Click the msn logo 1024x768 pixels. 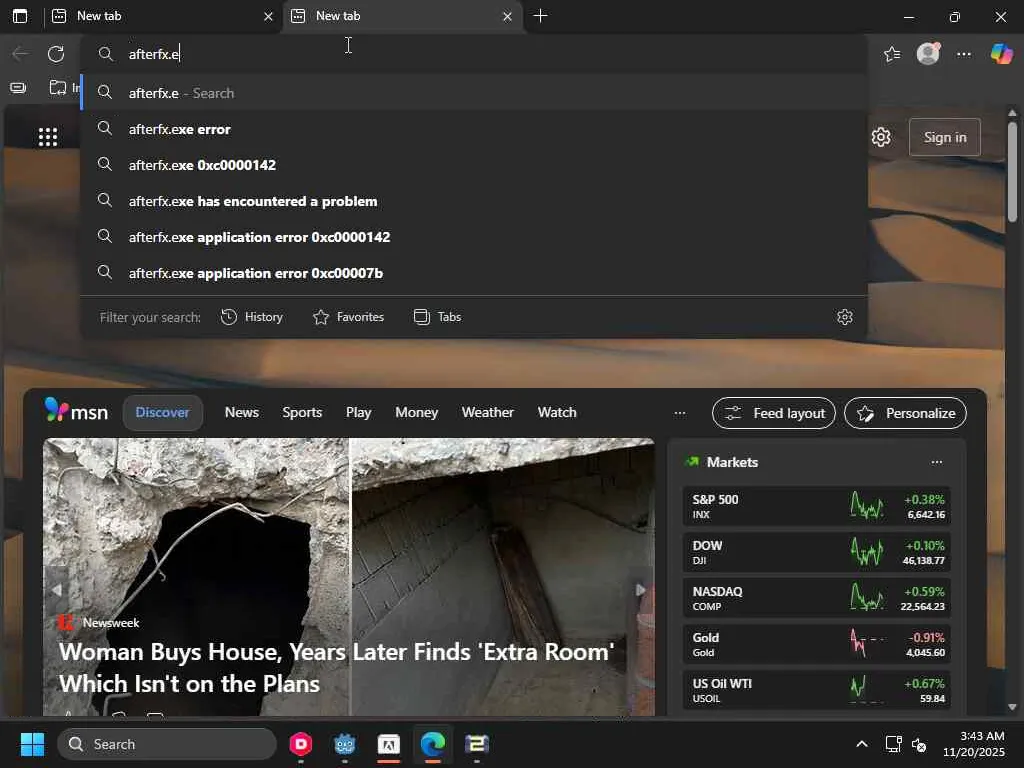[x=76, y=411]
